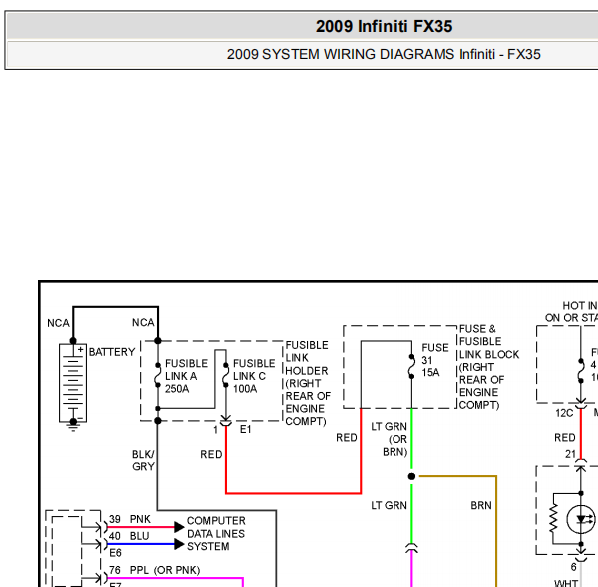Click the 'BRN' wire label

481,505
